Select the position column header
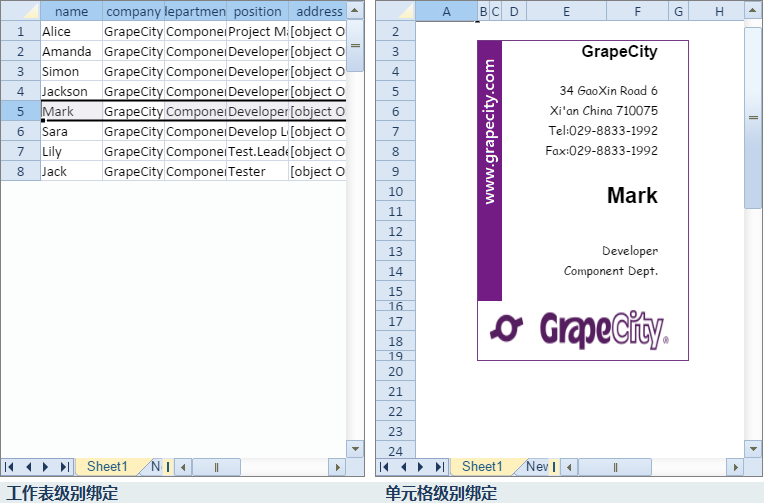Viewport: 764px width, 503px height. pos(258,11)
